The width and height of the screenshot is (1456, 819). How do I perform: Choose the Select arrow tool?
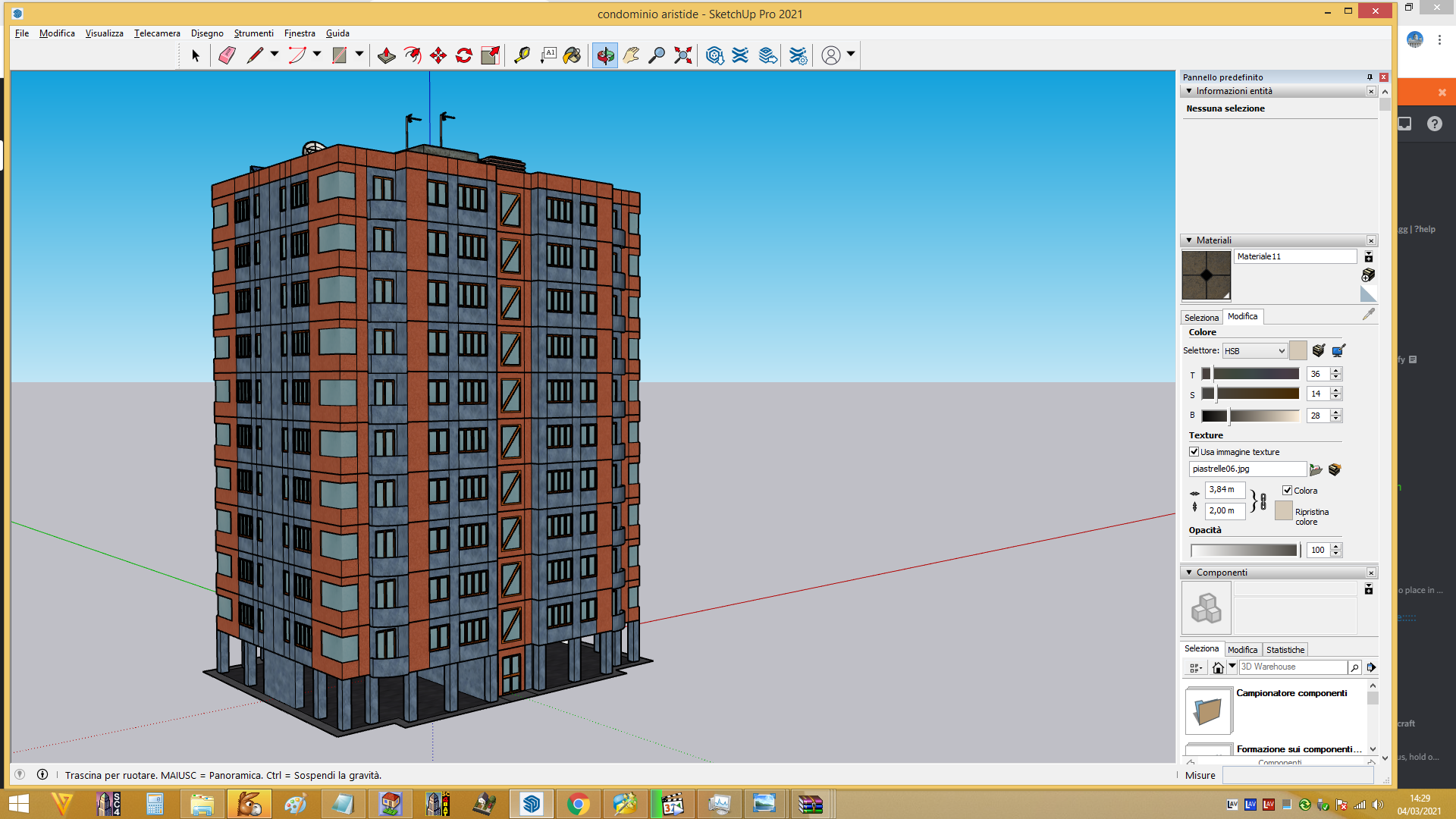[x=195, y=55]
